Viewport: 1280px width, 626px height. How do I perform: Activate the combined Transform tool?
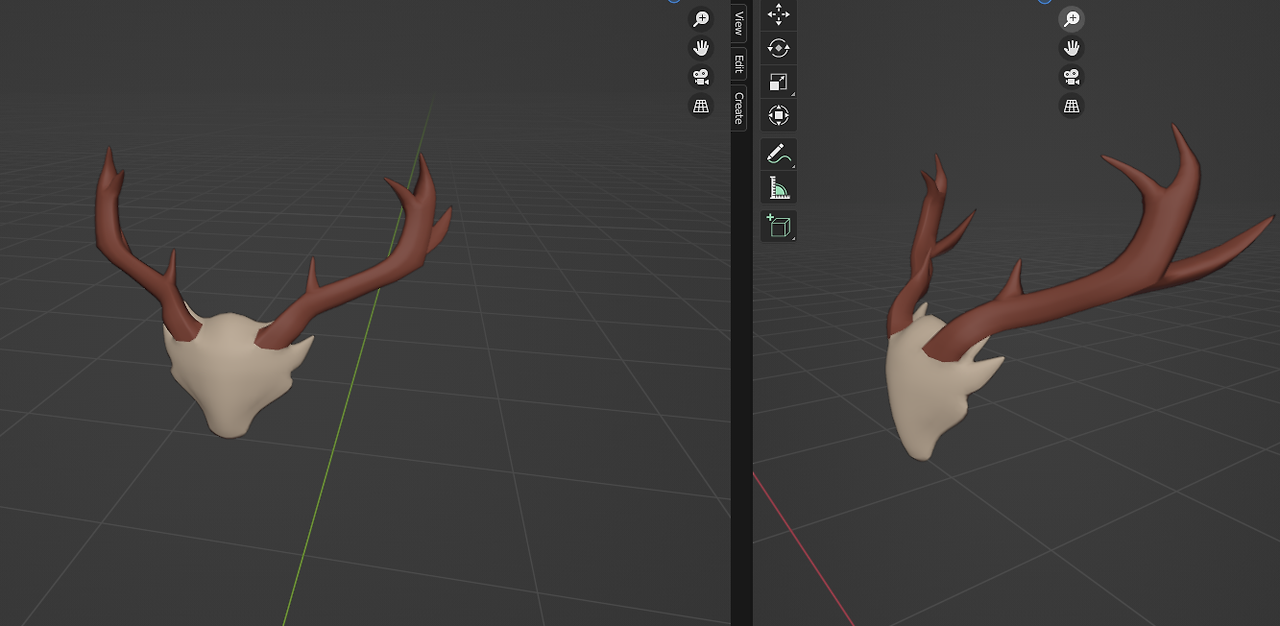pos(778,115)
